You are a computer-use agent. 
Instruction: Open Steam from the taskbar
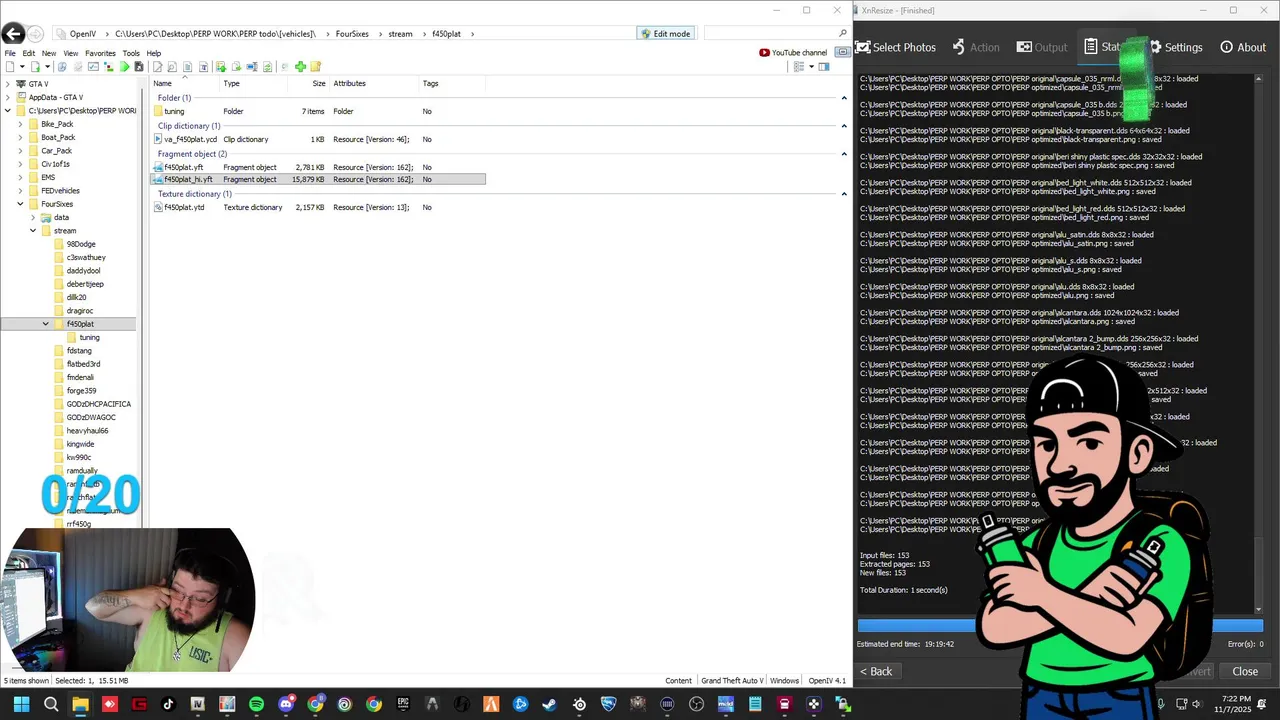tap(550, 704)
